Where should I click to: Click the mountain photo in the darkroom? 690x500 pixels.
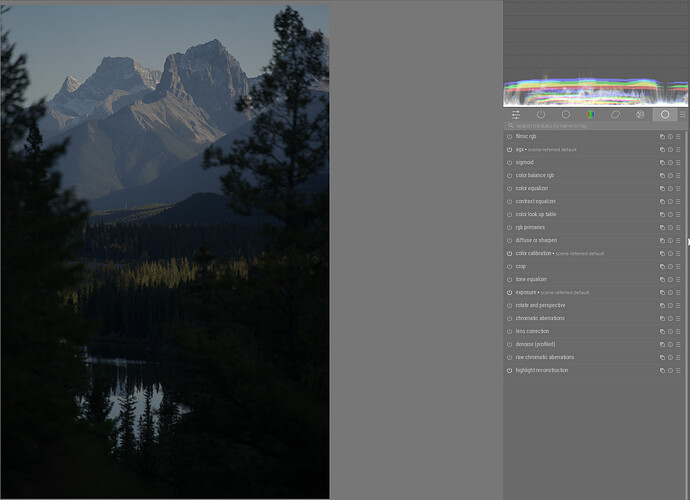[x=165, y=252]
